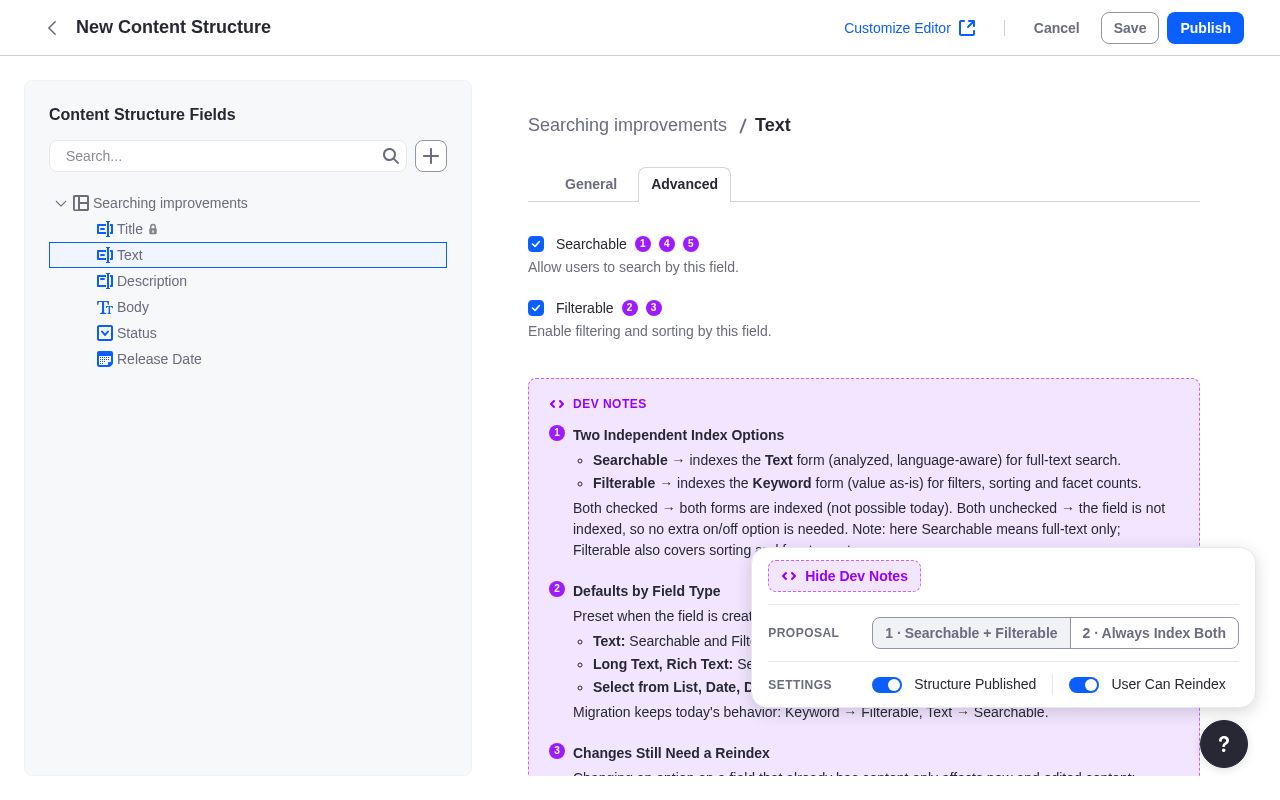Click note badge 5 next to Searchable
Image resolution: width=1280 pixels, height=800 pixels.
tap(691, 244)
